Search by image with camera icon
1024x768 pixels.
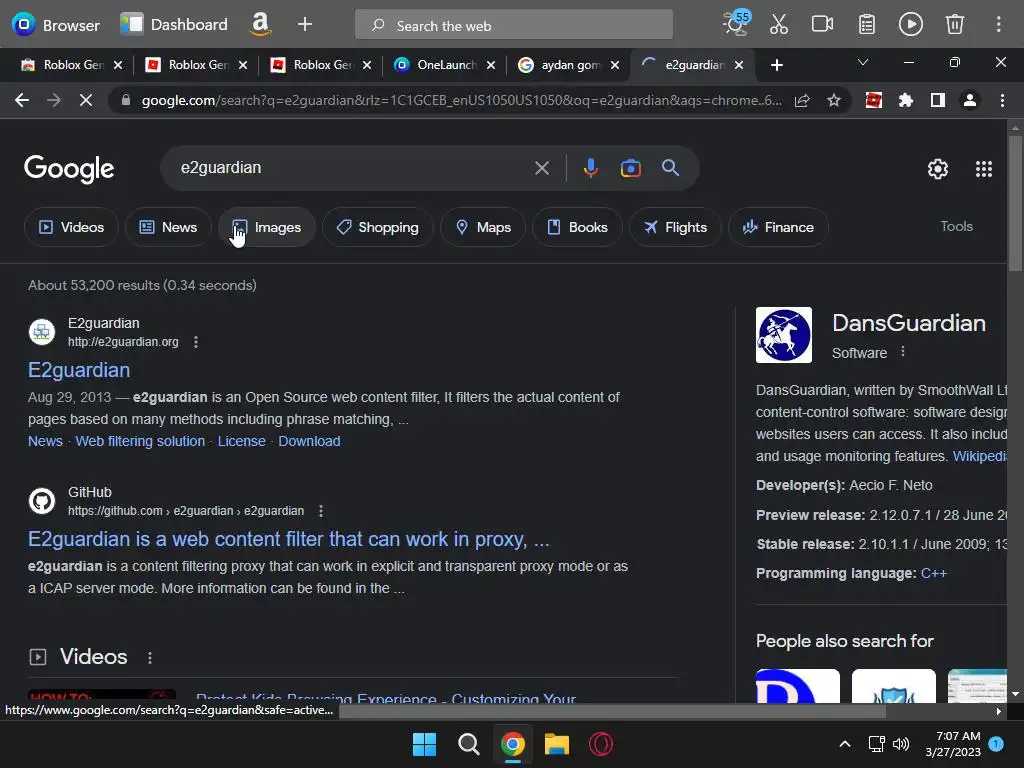(x=630, y=168)
